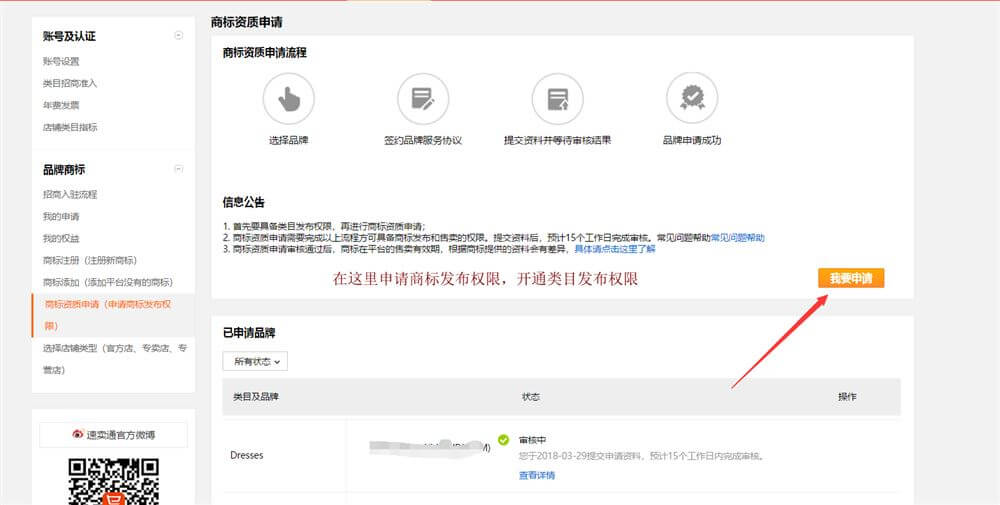Image resolution: width=1000 pixels, height=505 pixels.
Task: Open the 常见问题帮助 link
Action: (x=737, y=238)
